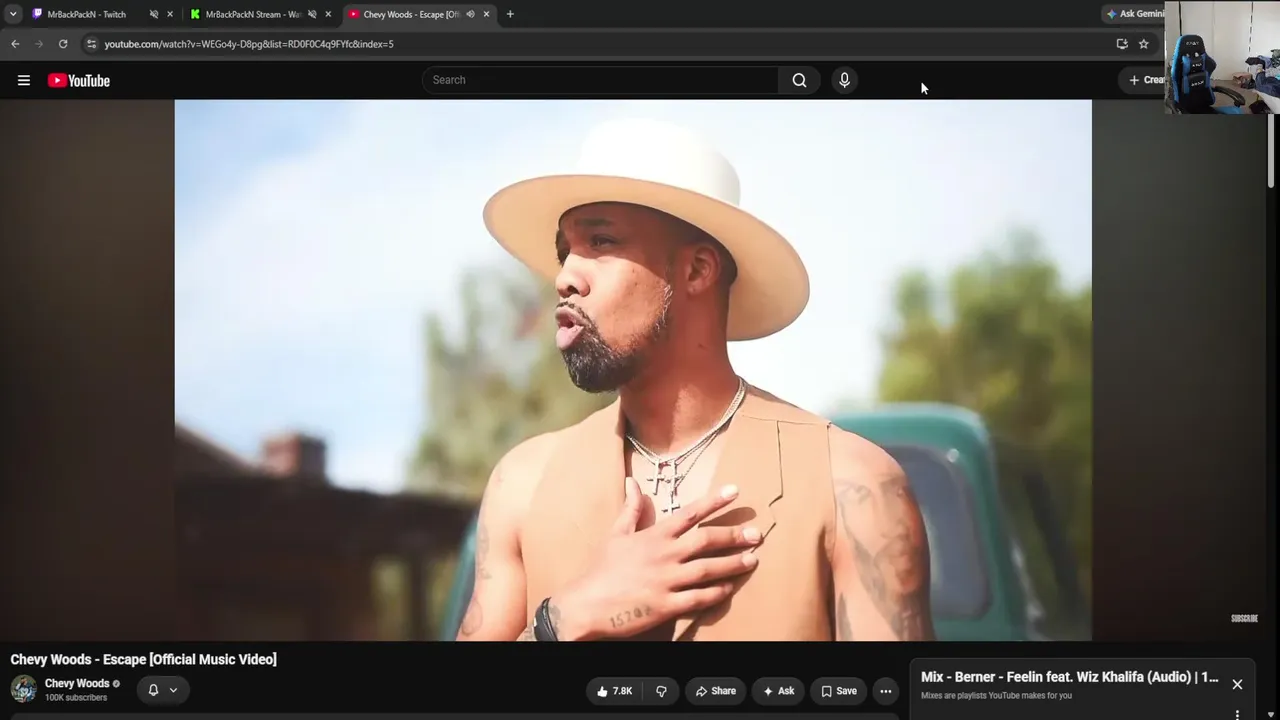
Task: Like the video with 7.8K likes
Action: [615, 691]
